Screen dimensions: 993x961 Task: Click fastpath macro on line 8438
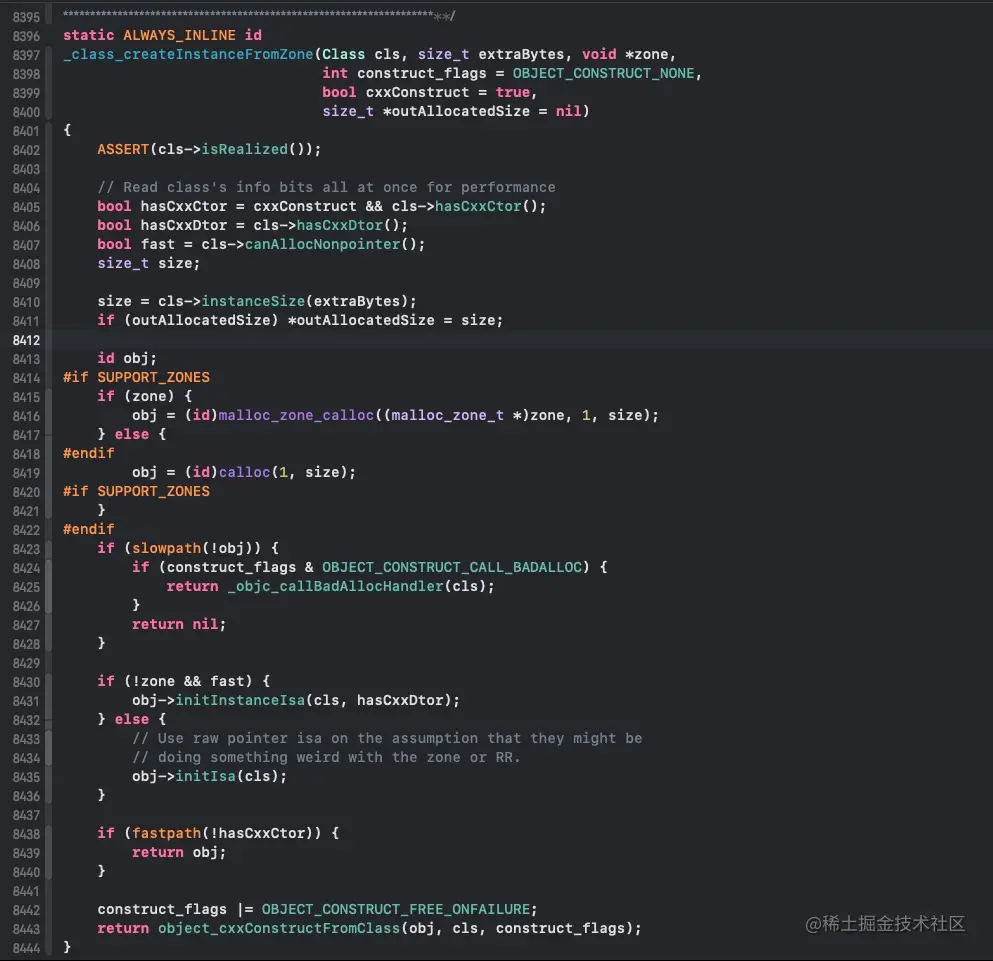coord(166,834)
